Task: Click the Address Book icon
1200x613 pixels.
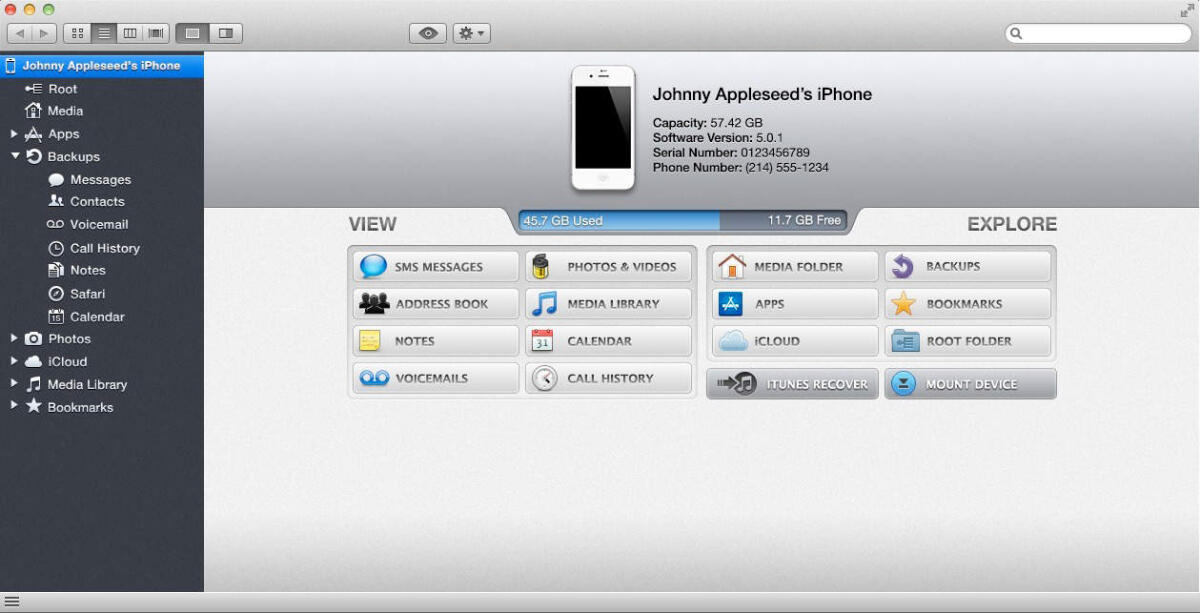Action: click(x=435, y=303)
